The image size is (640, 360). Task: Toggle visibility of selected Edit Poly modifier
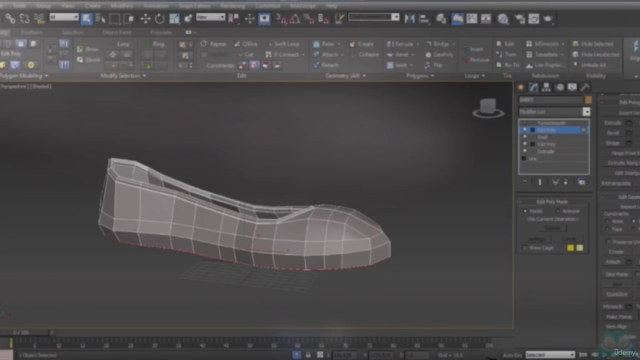[525, 130]
